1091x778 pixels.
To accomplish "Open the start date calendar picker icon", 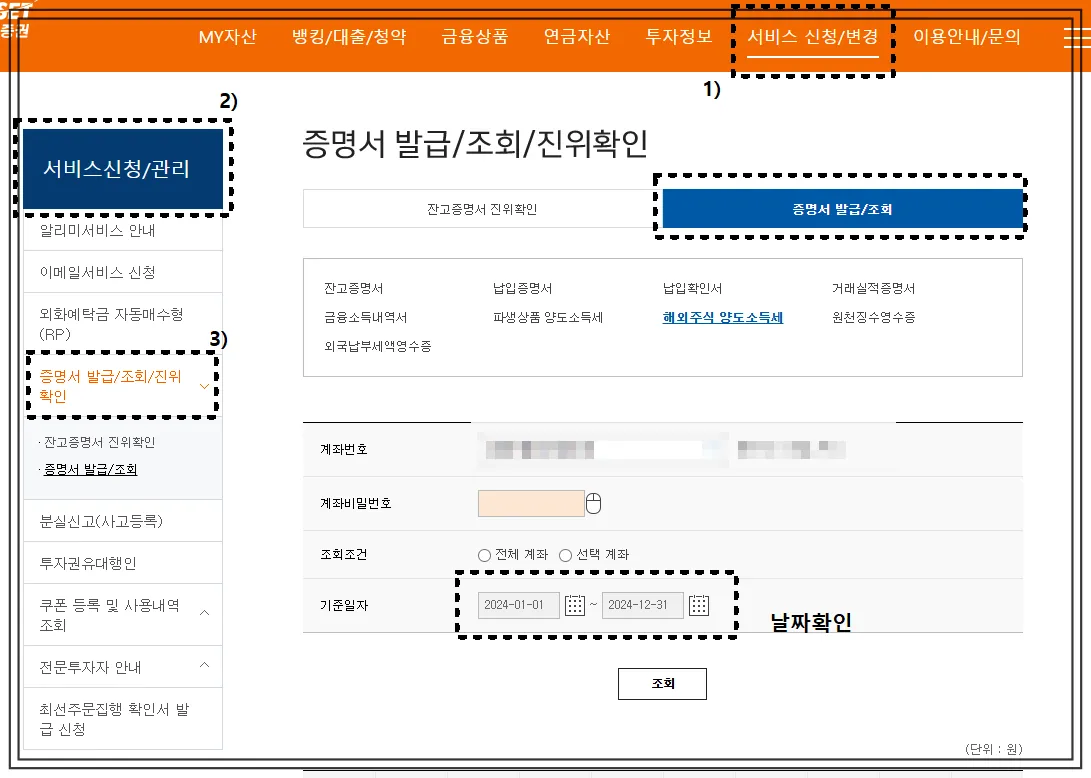I will (x=573, y=604).
